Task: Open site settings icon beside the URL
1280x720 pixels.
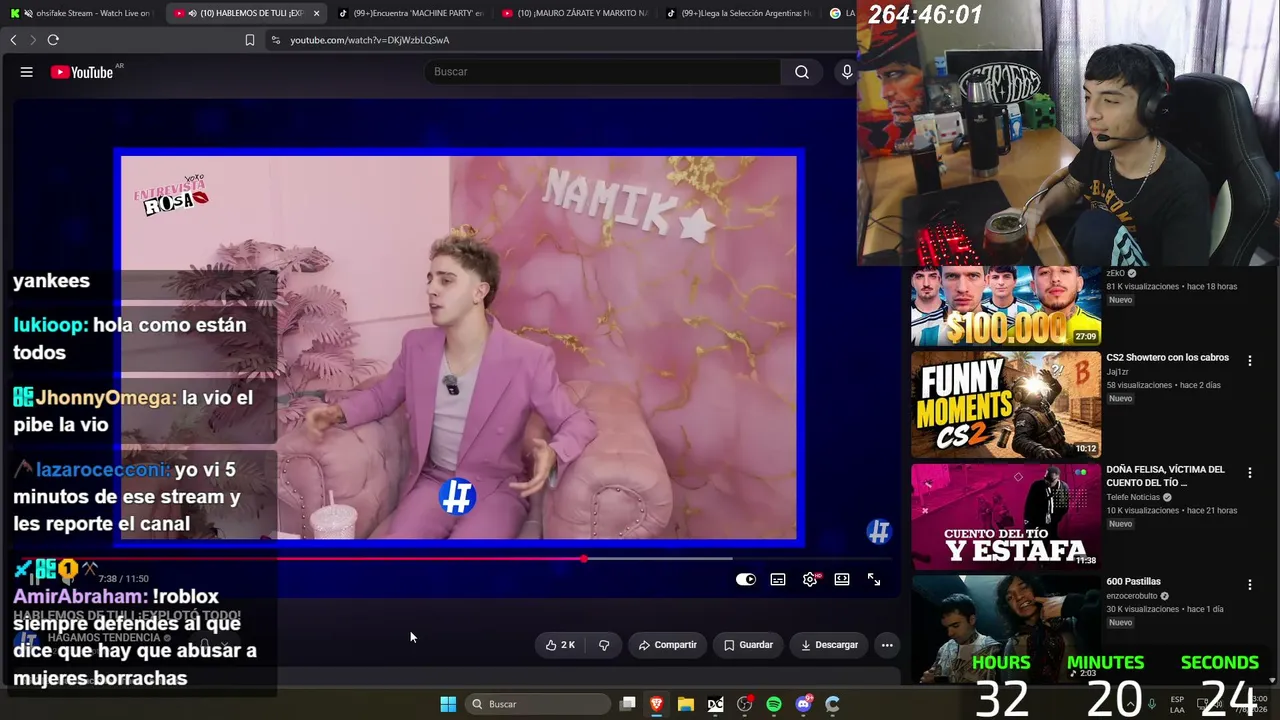Action: pyautogui.click(x=276, y=40)
